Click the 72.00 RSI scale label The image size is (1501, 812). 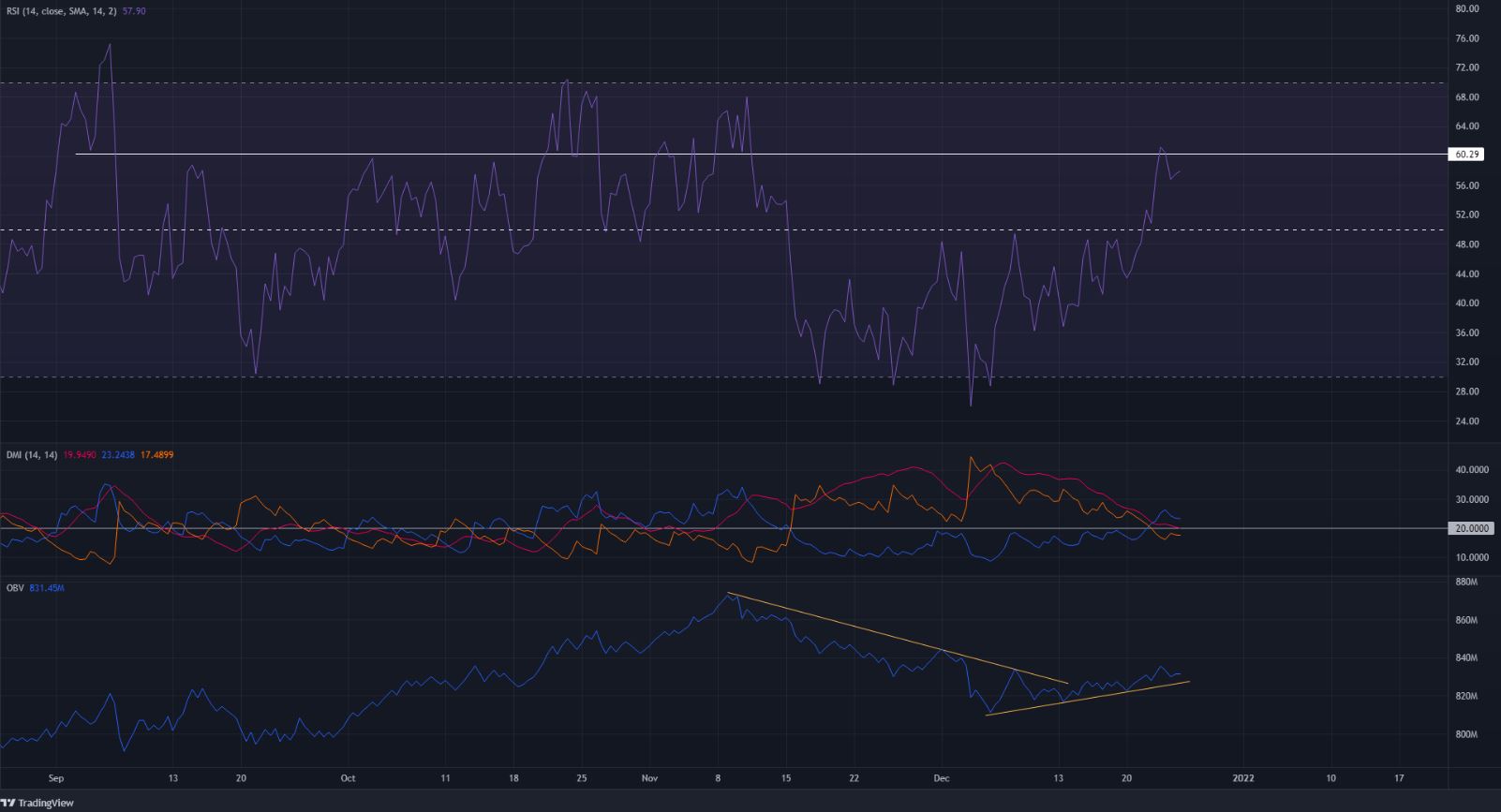pos(1467,68)
